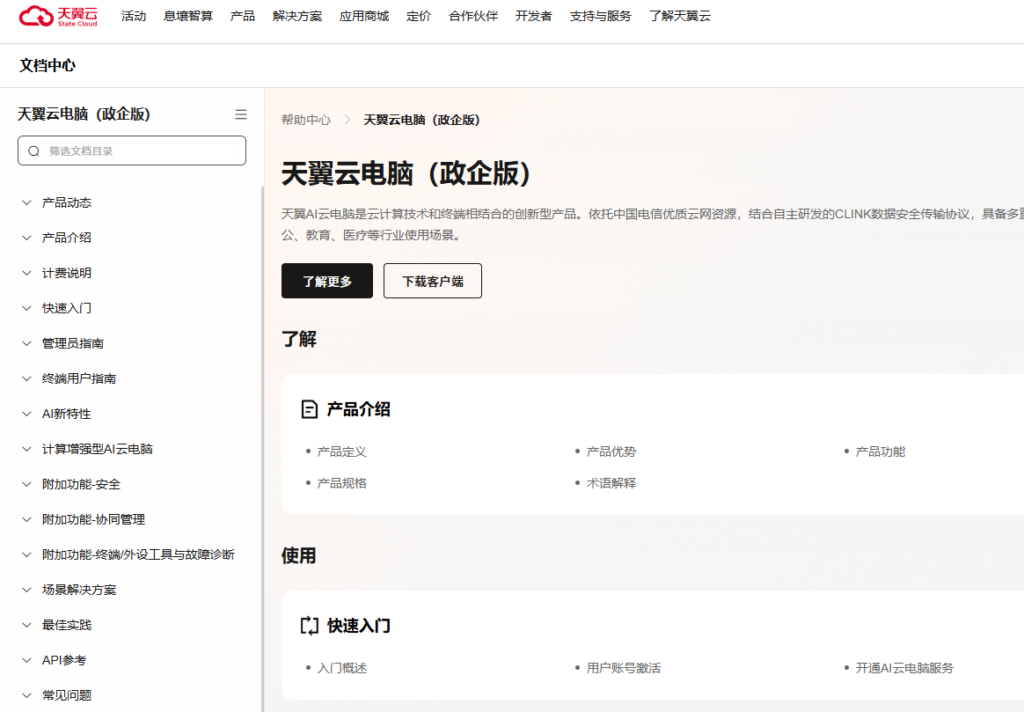Screen dimensions: 1024x712
Task: Expand the 附加功能-安全 chevron
Action: (27, 485)
